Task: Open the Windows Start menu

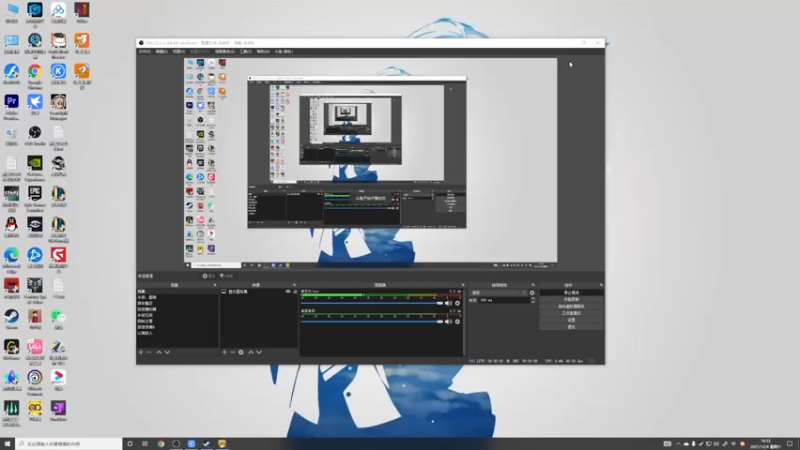Action: pyautogui.click(x=7, y=444)
